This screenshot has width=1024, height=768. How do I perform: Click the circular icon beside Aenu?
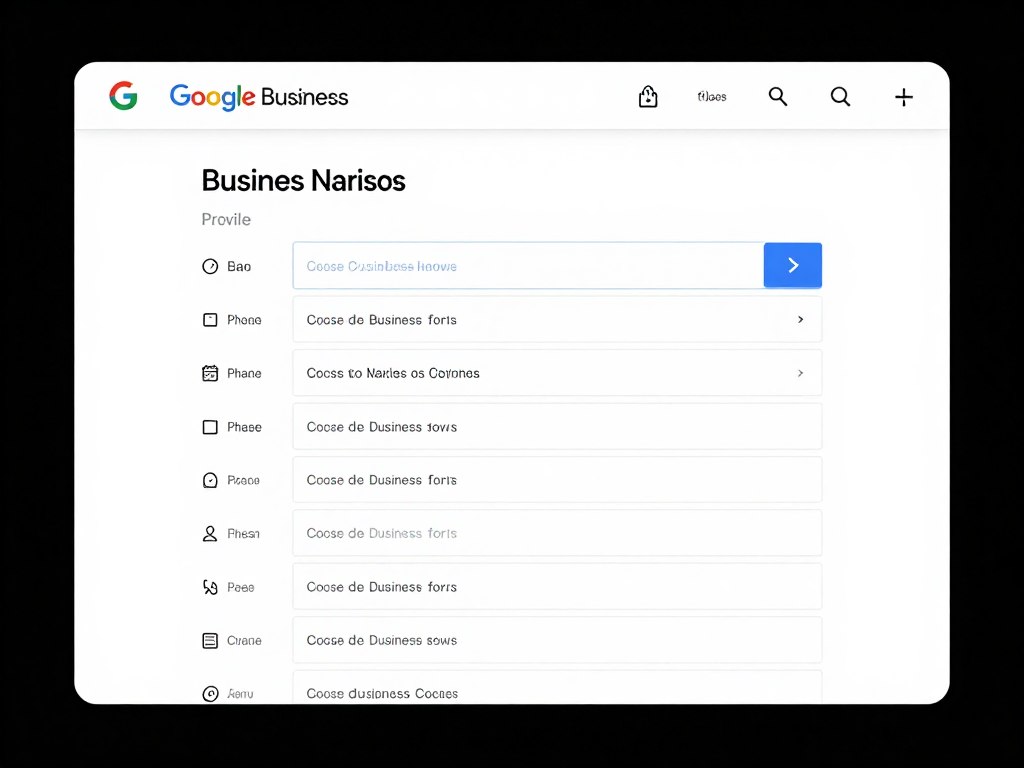pos(210,694)
